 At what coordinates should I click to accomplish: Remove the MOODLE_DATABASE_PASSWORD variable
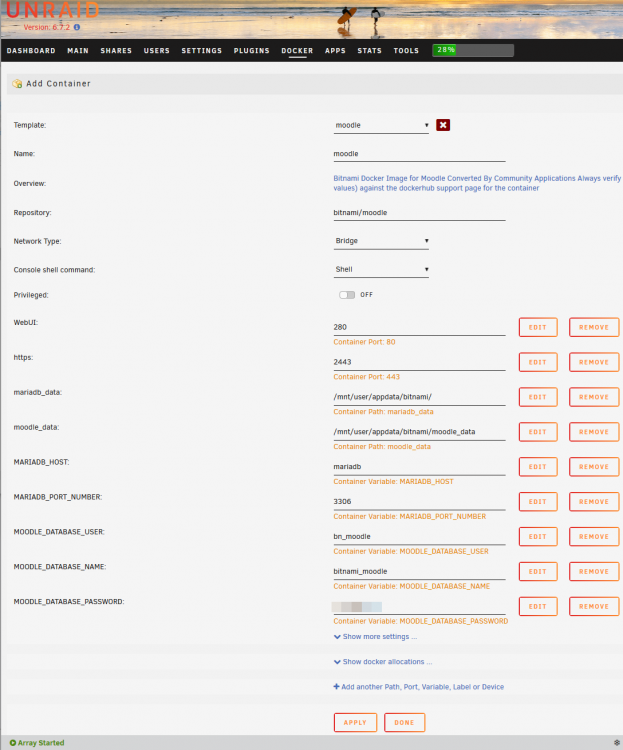(x=594, y=607)
